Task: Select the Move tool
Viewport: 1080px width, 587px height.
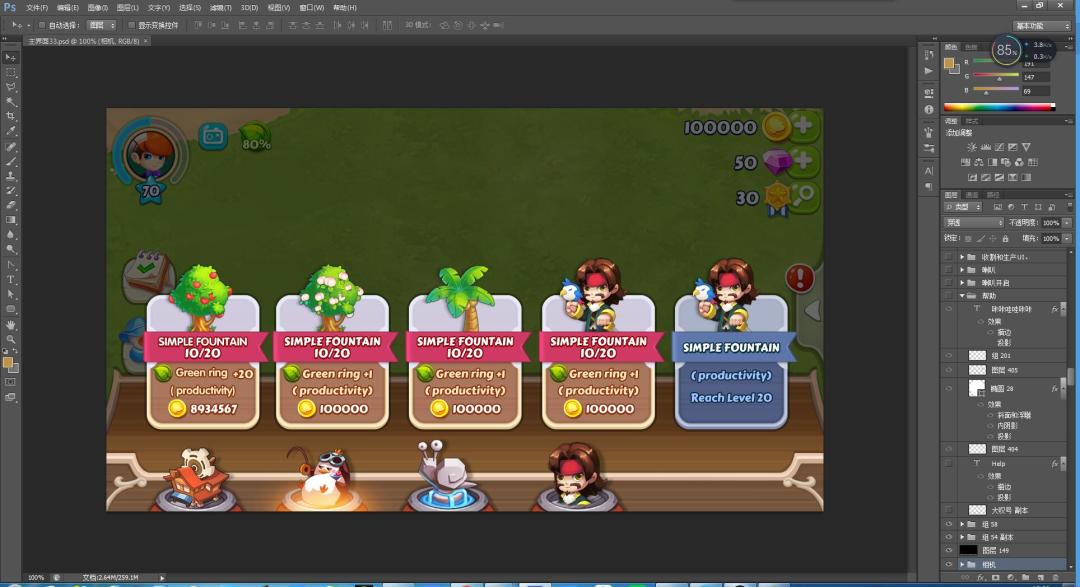Action: (x=12, y=58)
